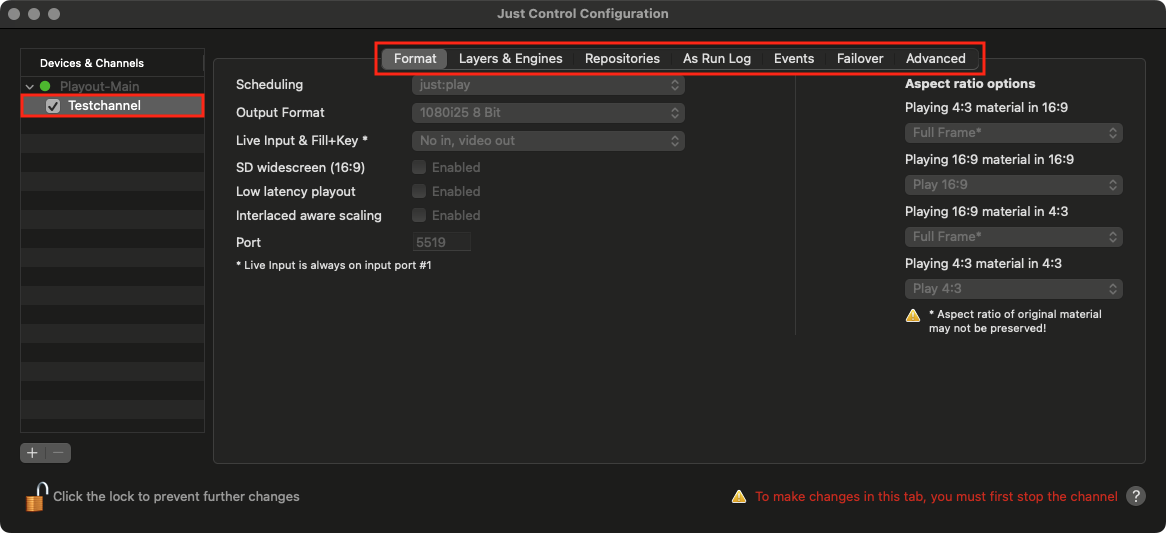Collapse the Playout-Main tree node
This screenshot has width=1166, height=533.
coord(30,87)
